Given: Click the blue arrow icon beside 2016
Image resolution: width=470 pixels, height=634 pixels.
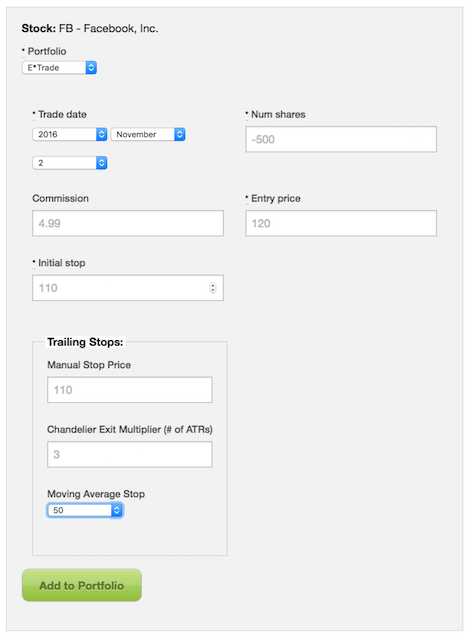Looking at the screenshot, I should [x=102, y=134].
